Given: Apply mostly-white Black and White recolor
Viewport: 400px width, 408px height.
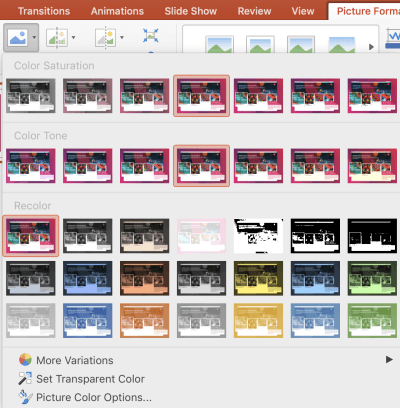Looking at the screenshot, I should point(258,236).
